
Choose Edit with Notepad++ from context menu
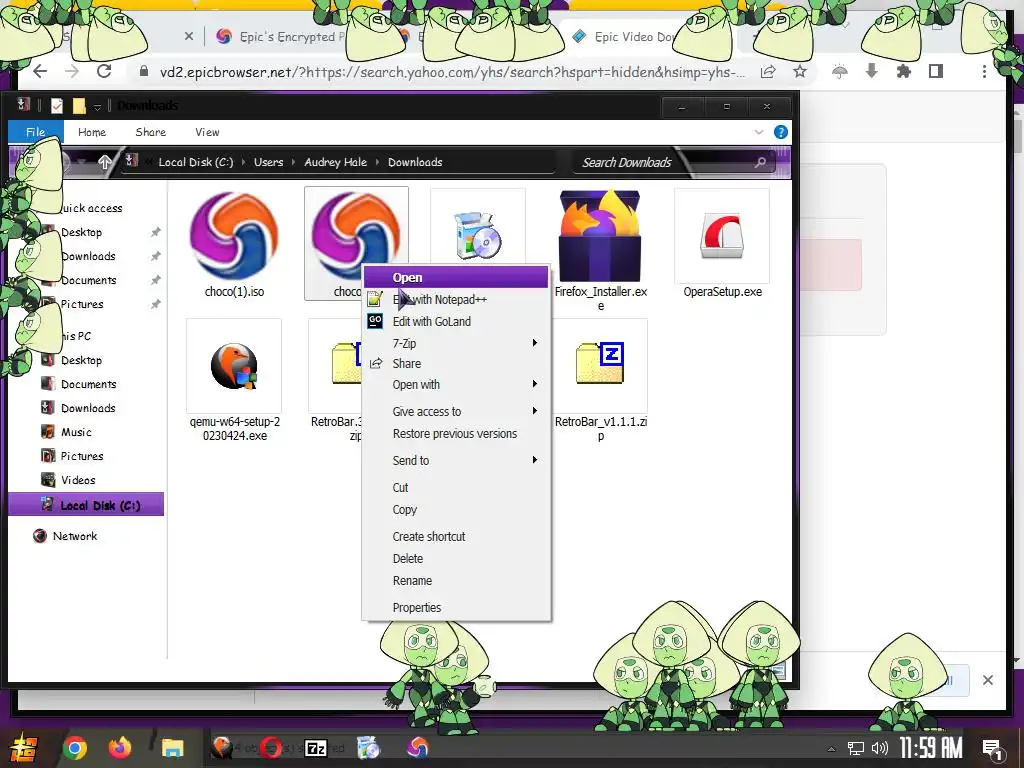tap(456, 300)
